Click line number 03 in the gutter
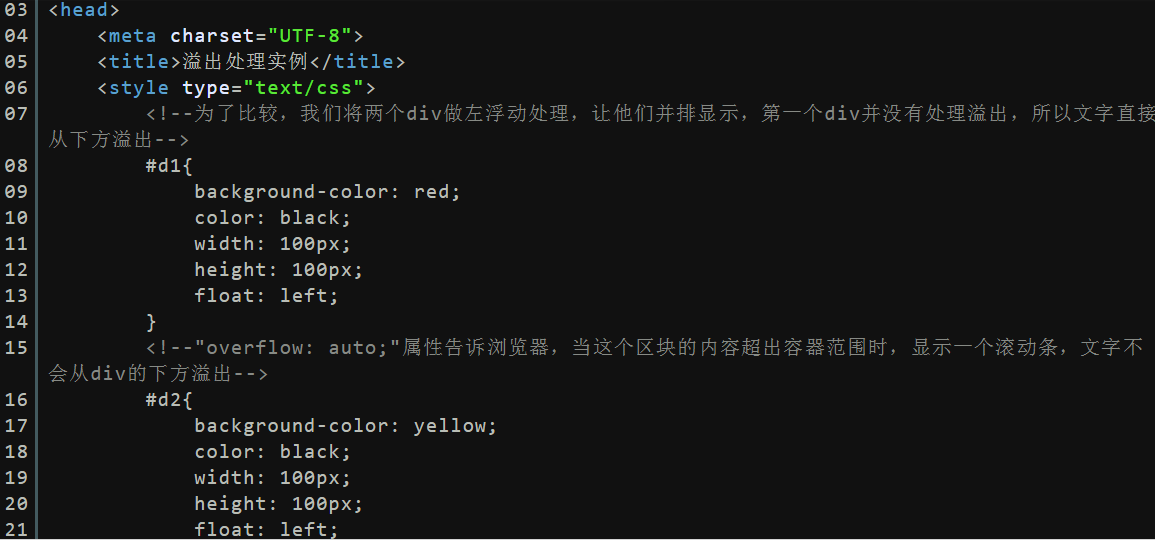 (16, 10)
